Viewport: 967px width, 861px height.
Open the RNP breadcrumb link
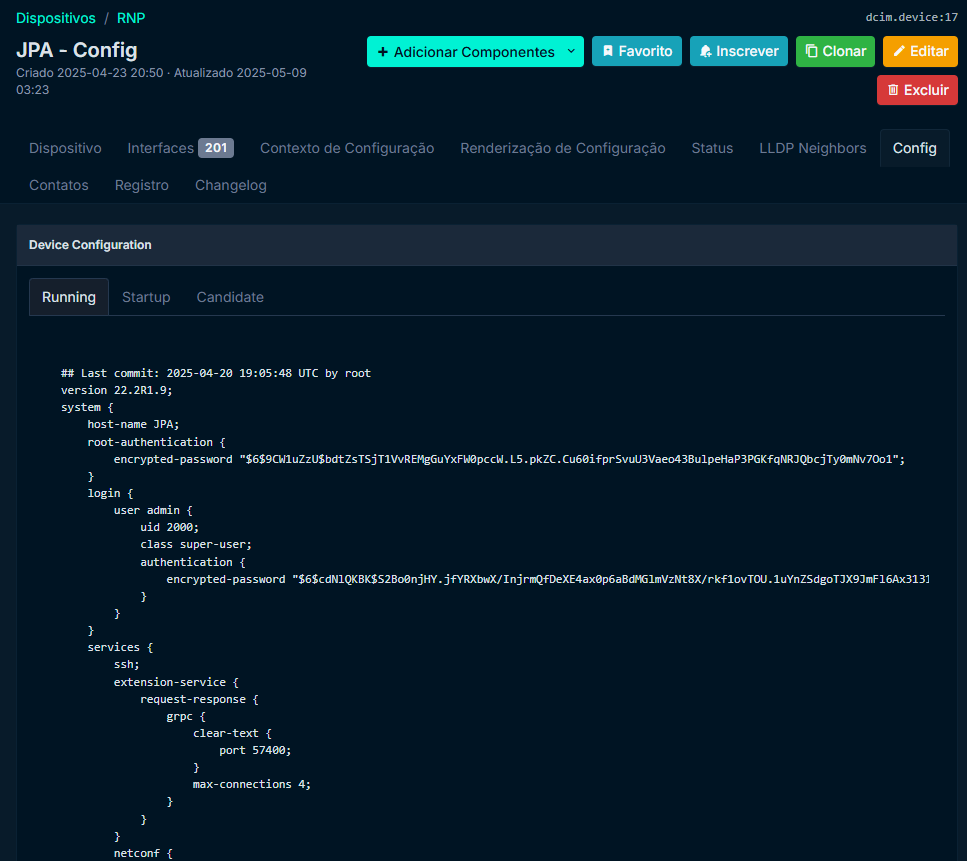tap(130, 17)
